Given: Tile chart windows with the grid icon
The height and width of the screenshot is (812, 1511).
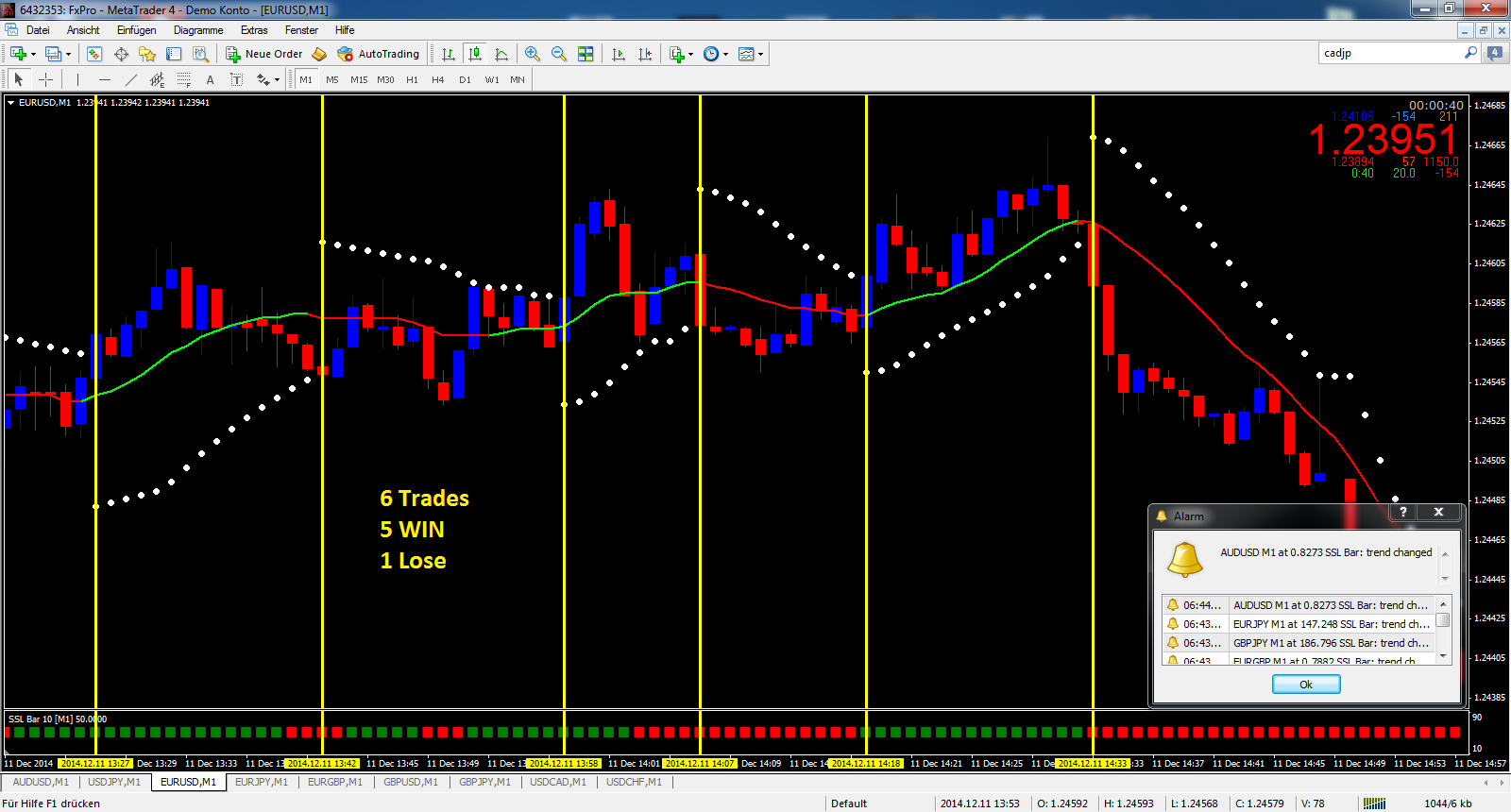Looking at the screenshot, I should [x=586, y=54].
